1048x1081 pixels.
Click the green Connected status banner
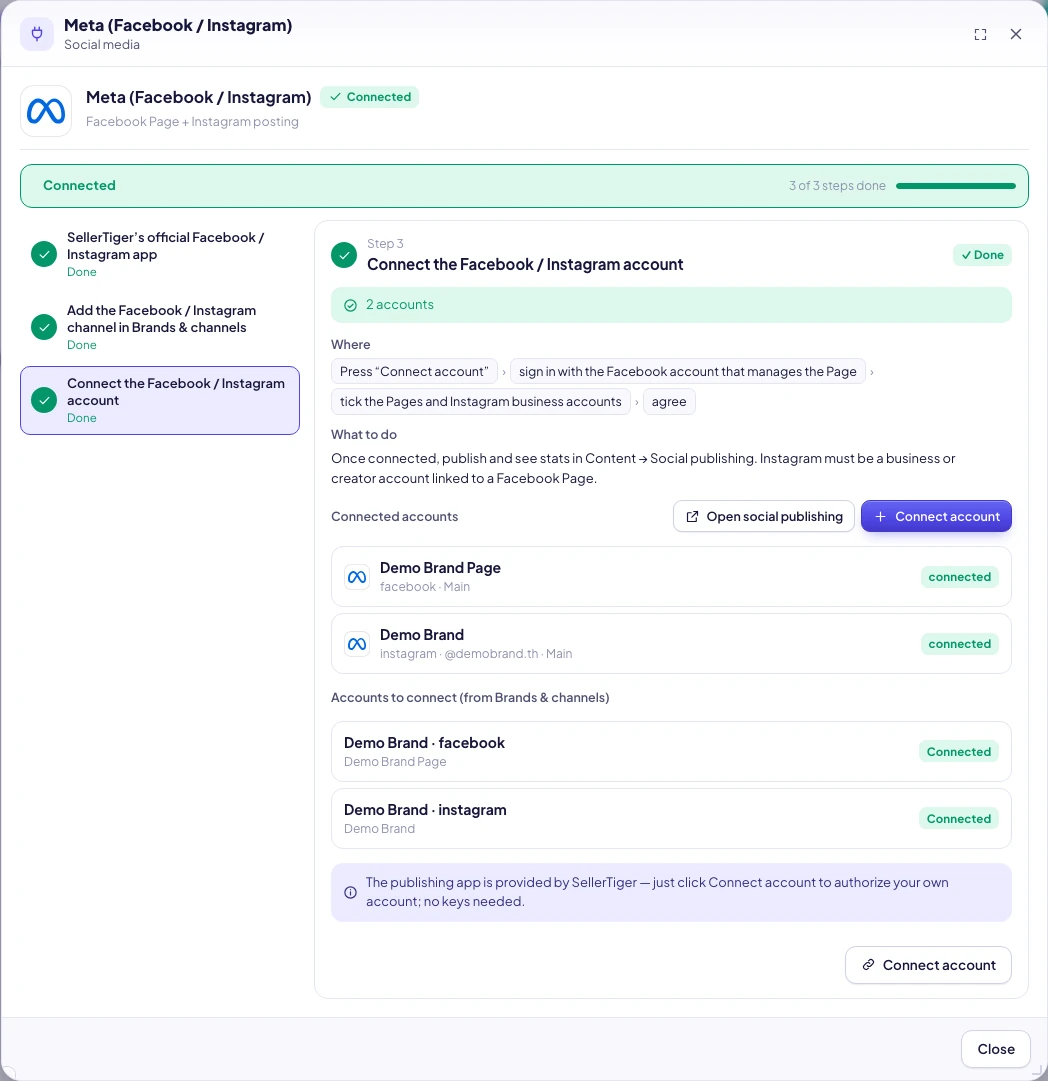pyautogui.click(x=524, y=185)
